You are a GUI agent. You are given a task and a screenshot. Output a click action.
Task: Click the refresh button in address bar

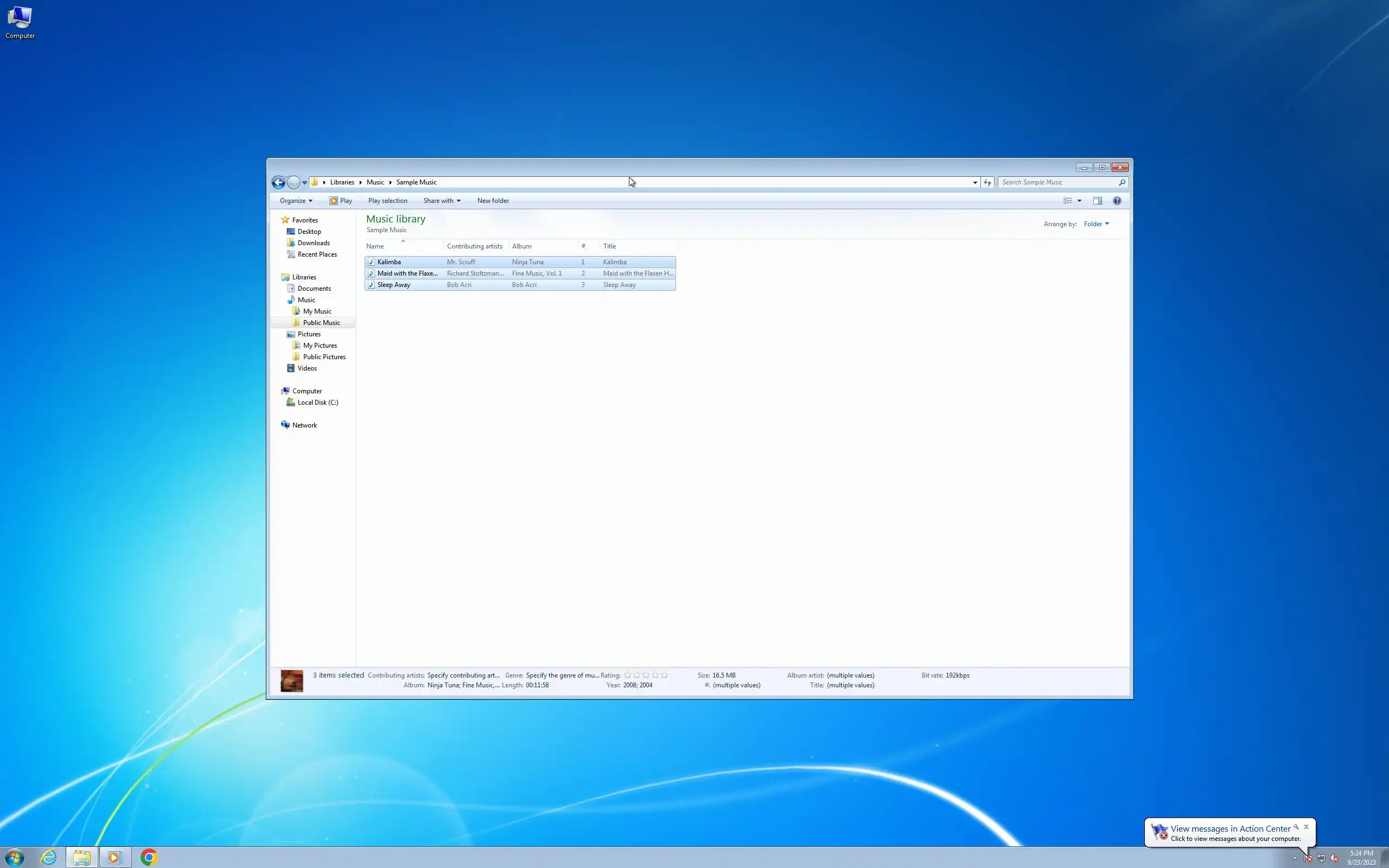pos(987,183)
